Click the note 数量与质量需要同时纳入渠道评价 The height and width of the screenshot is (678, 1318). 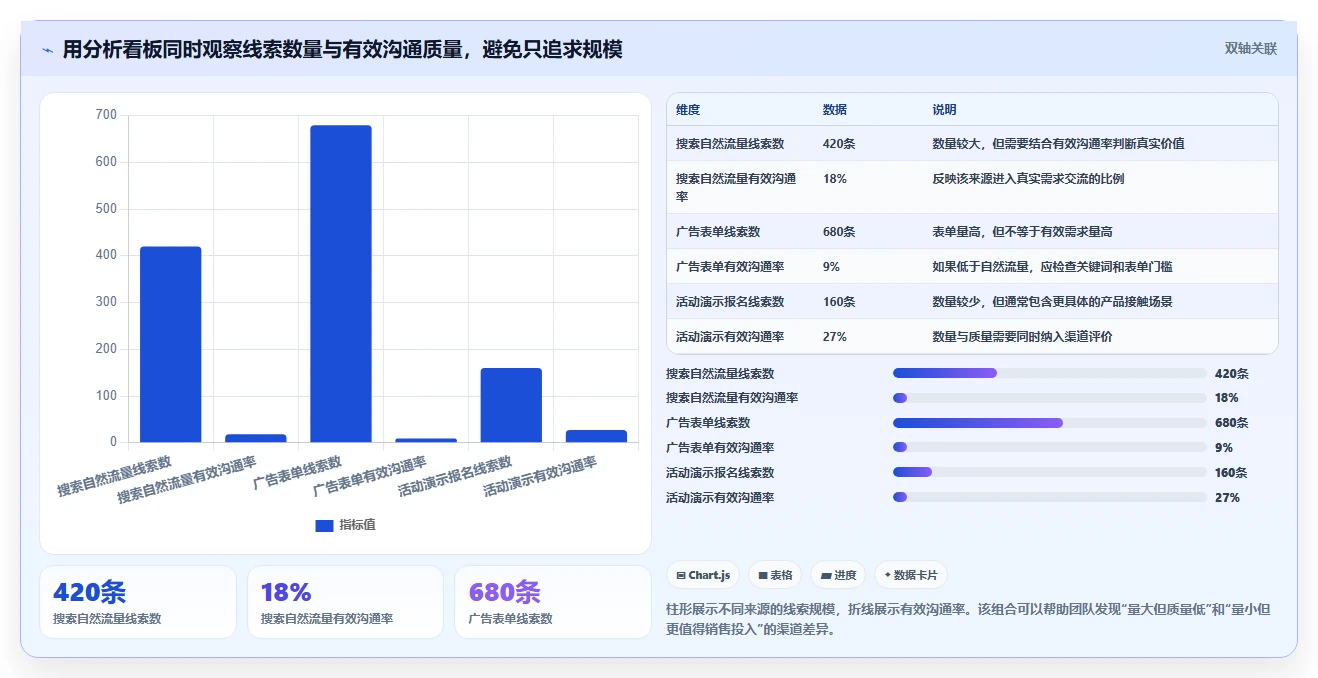1023,337
